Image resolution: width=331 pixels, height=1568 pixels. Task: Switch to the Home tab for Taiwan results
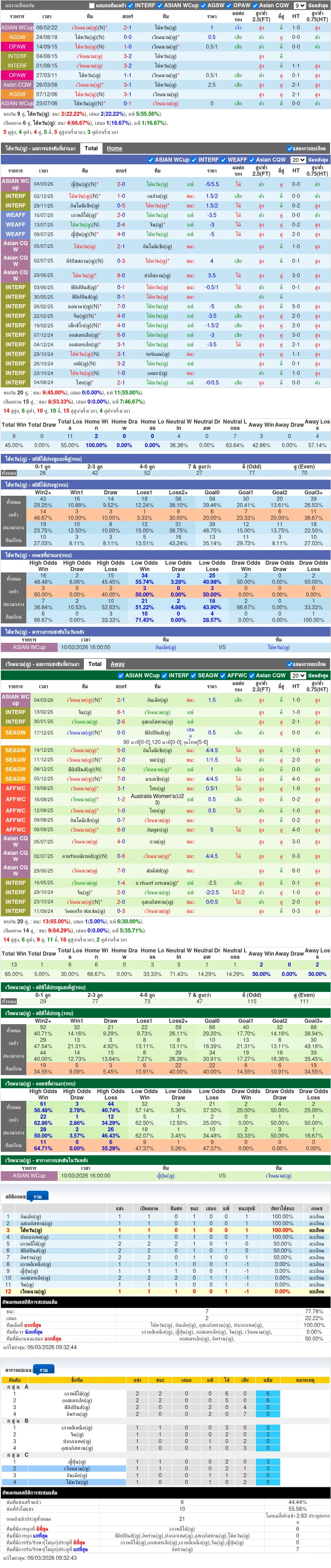click(x=114, y=148)
